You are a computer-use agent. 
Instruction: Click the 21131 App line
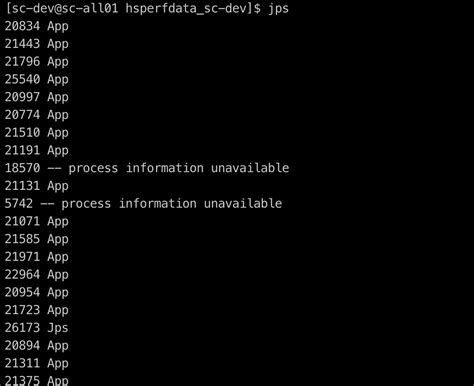coord(37,186)
